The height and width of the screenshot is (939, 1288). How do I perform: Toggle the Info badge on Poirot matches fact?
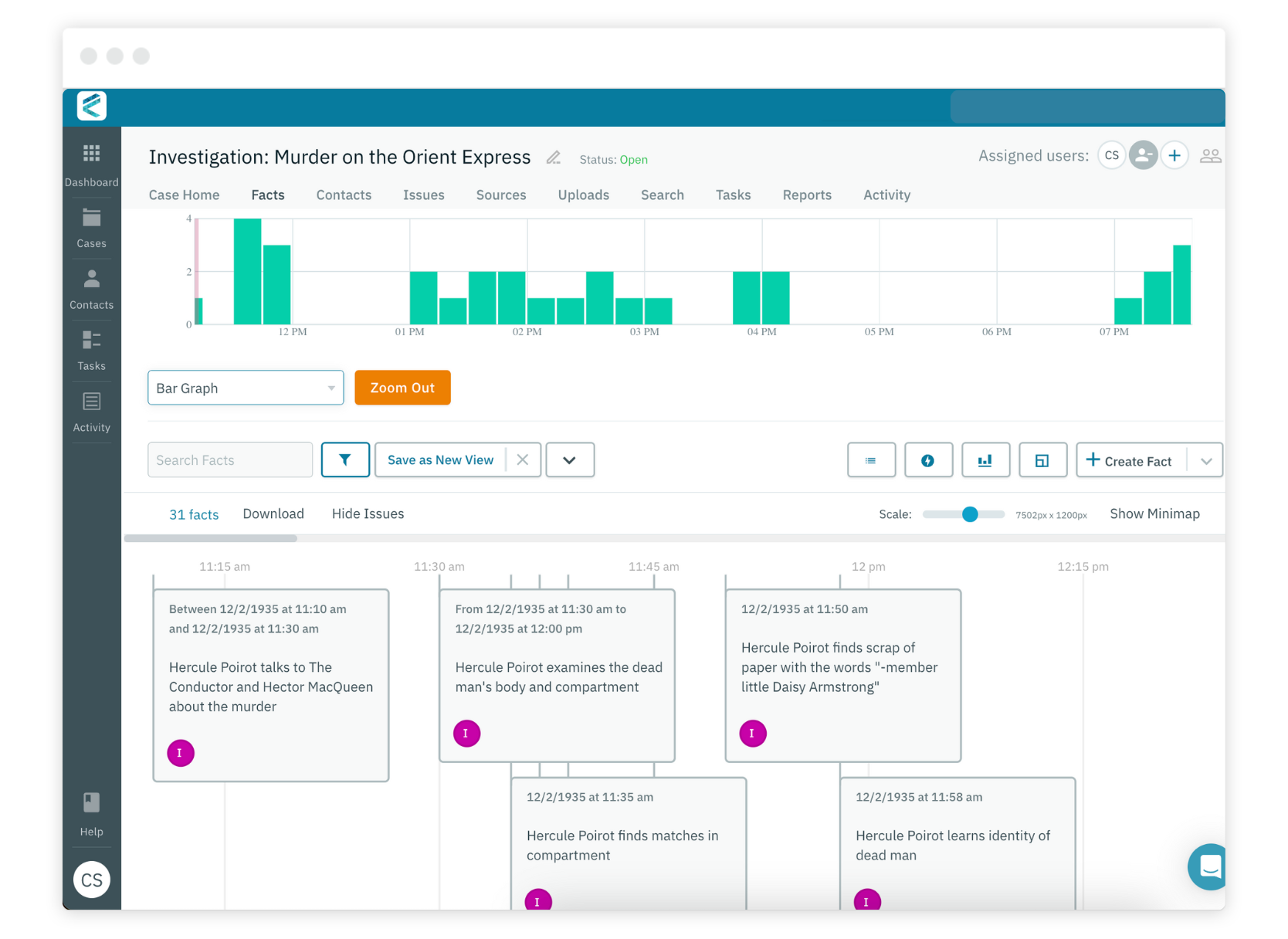(537, 900)
